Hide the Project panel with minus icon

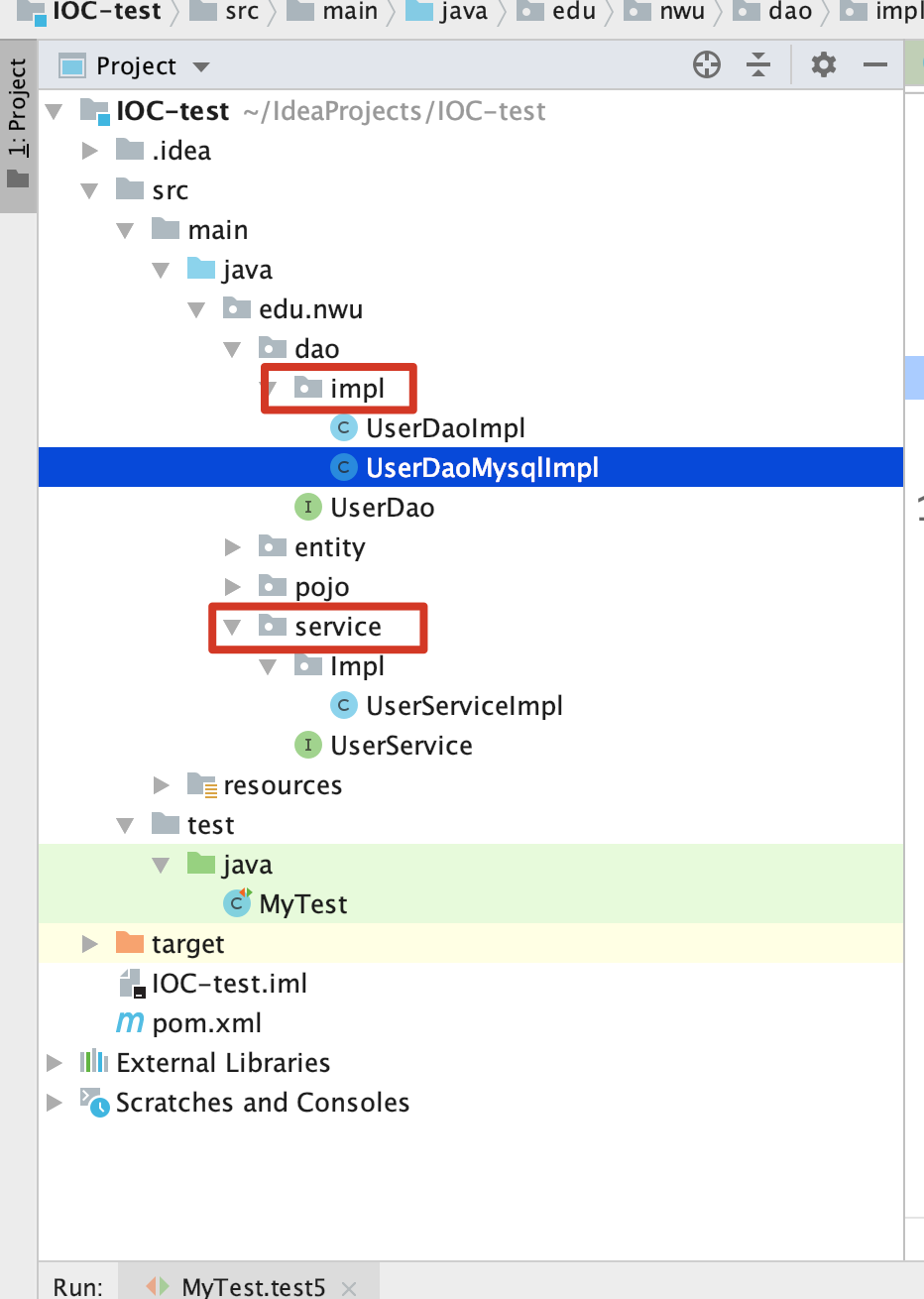coord(875,65)
